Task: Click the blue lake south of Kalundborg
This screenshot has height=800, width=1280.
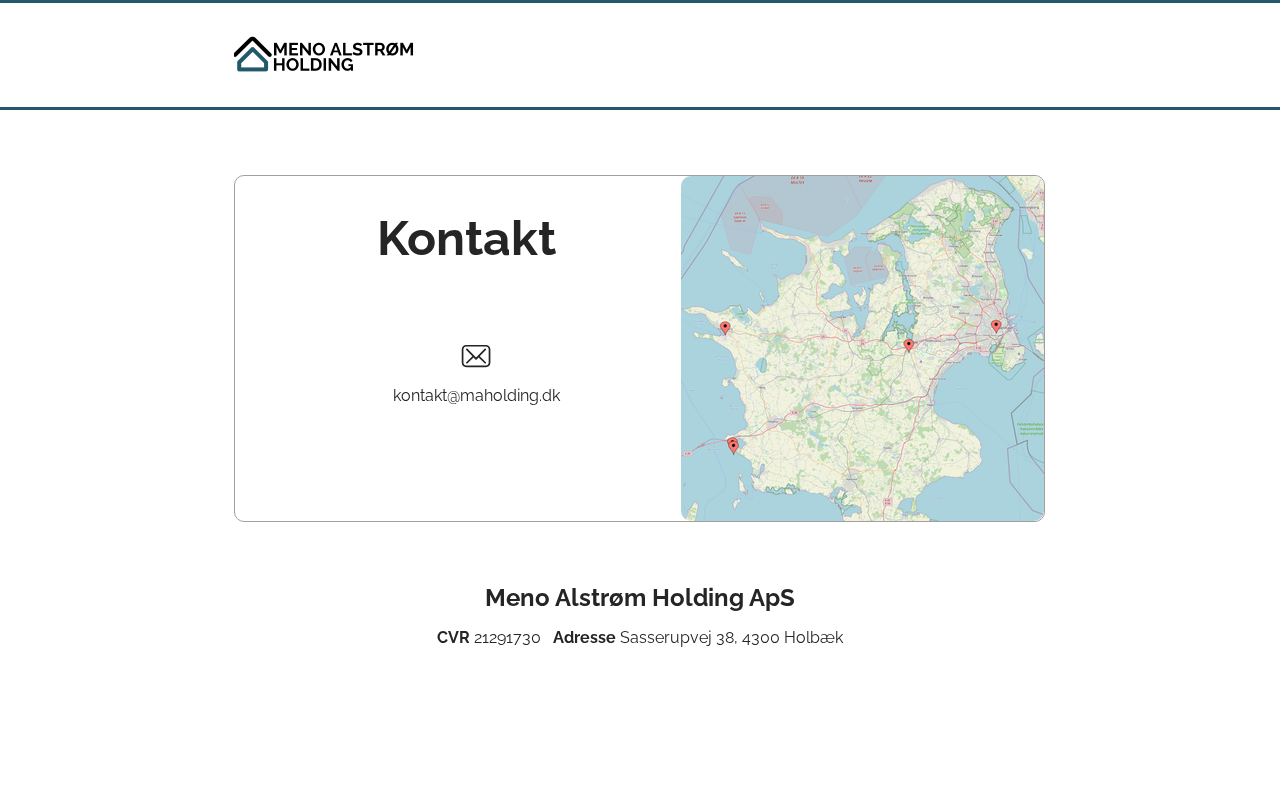Action: click(x=761, y=365)
